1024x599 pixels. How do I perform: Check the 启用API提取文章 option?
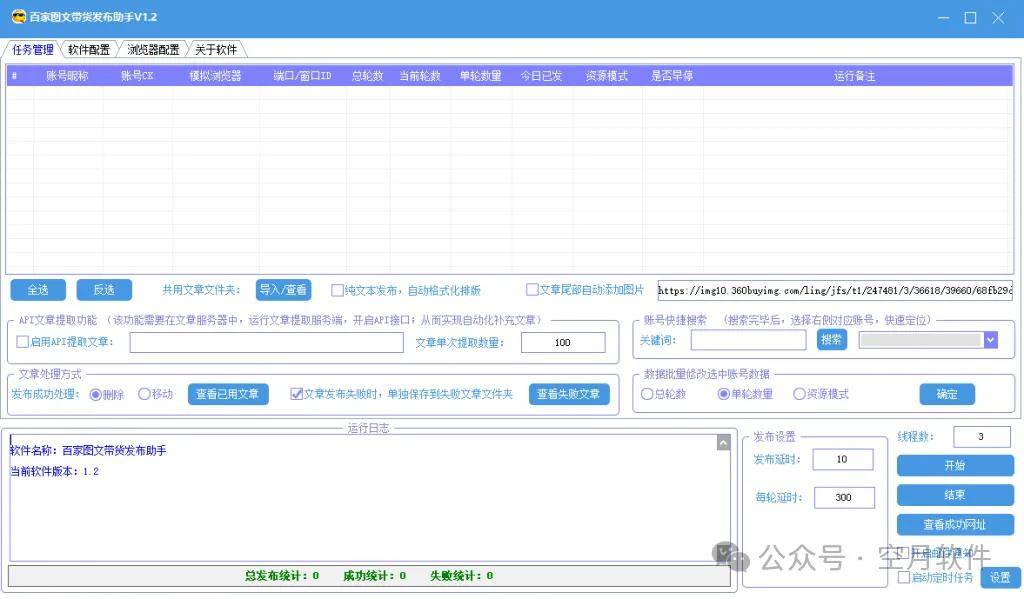(23, 342)
